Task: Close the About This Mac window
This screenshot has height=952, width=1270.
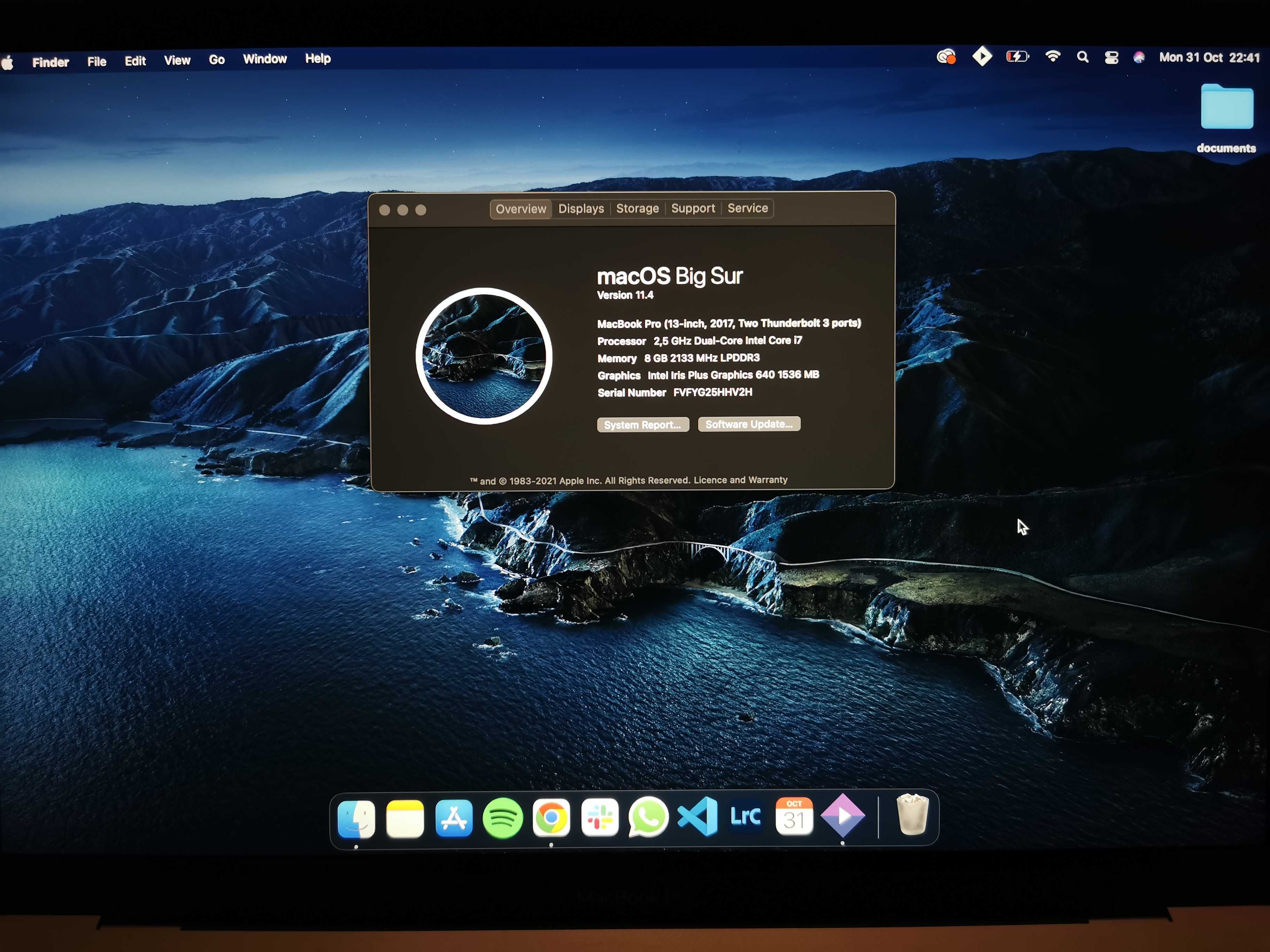Action: click(385, 211)
